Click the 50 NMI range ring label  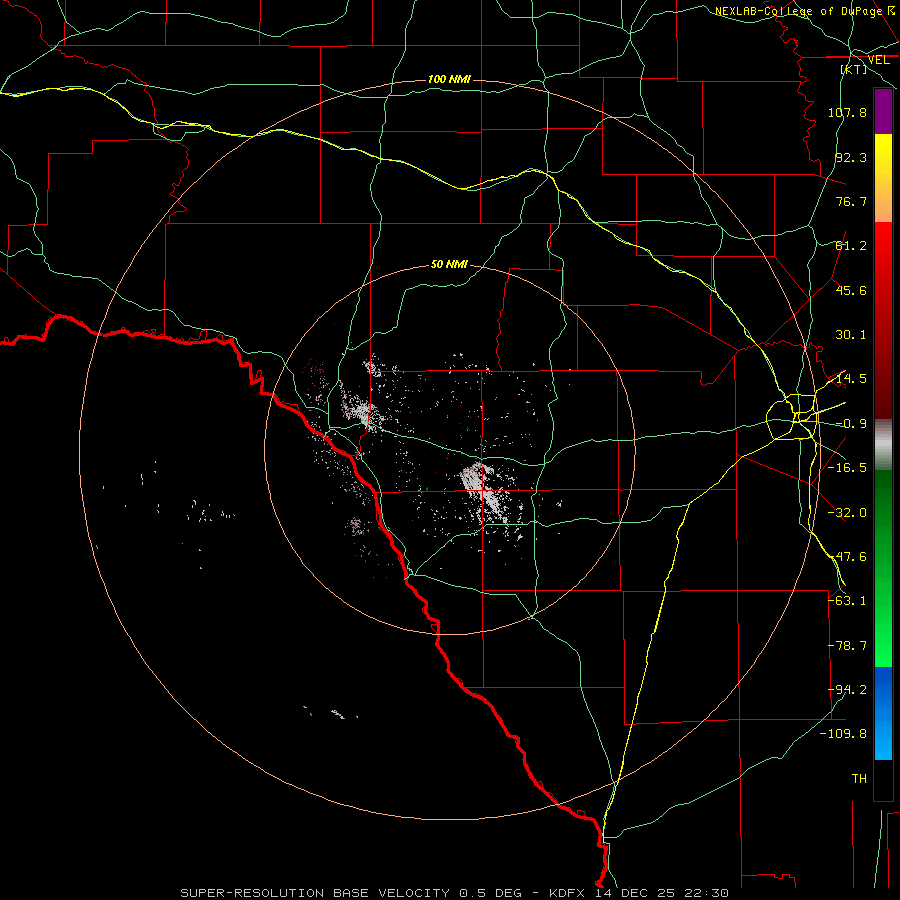[449, 265]
